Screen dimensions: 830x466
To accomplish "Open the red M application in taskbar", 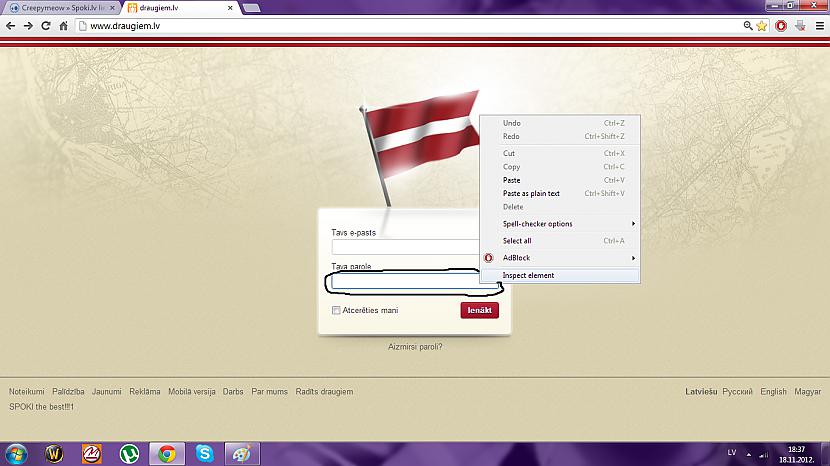I will [92, 454].
